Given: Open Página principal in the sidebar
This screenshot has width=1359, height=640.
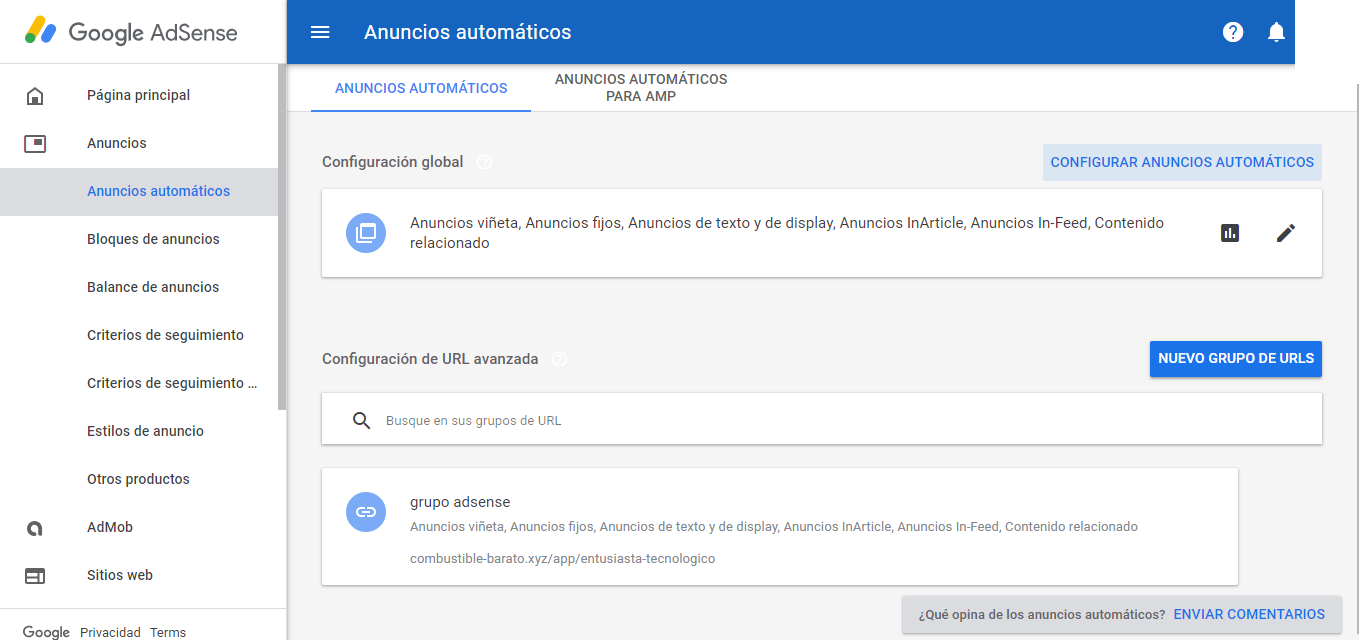Looking at the screenshot, I should [x=139, y=96].
